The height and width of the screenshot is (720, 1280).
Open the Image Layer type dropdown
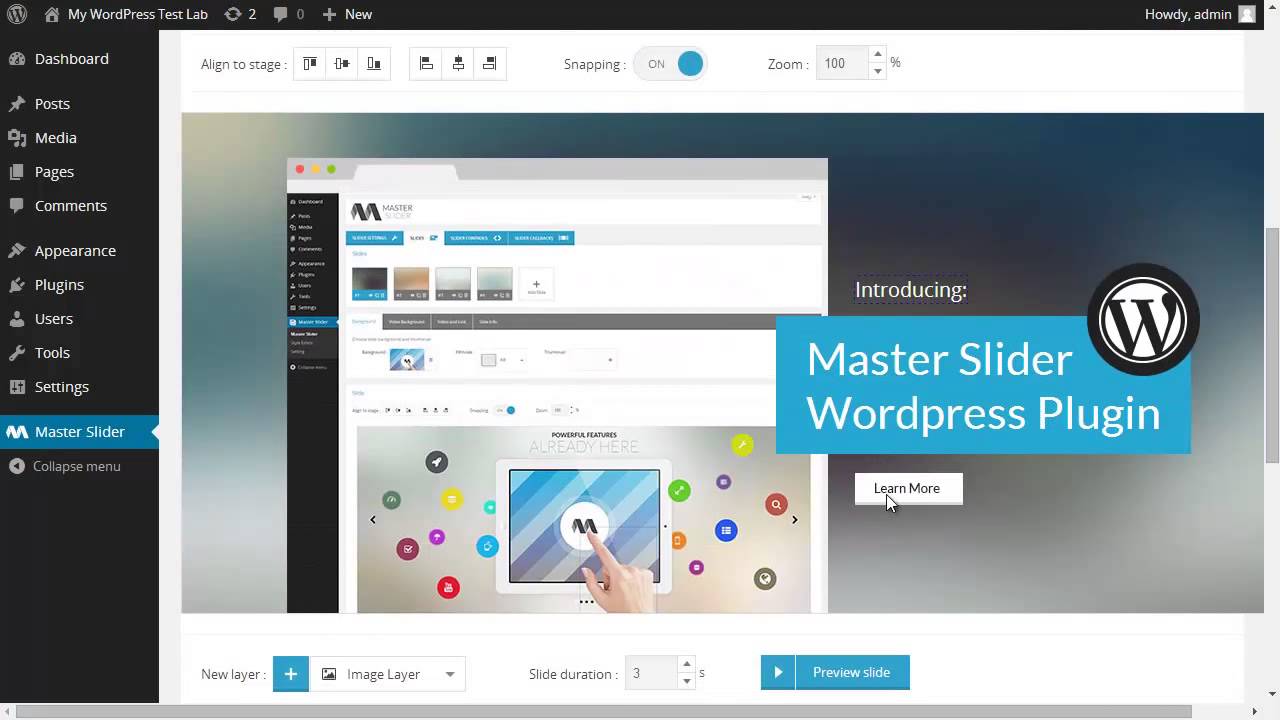coord(388,674)
